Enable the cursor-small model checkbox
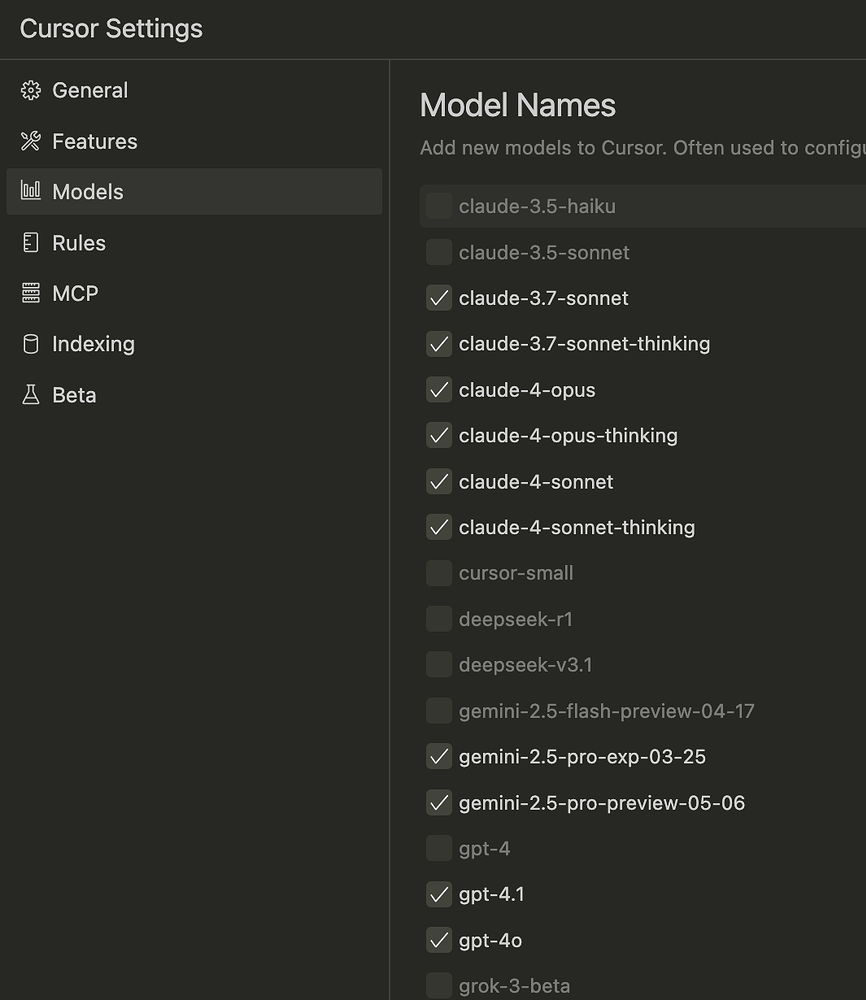The height and width of the screenshot is (1000, 866). click(x=439, y=573)
